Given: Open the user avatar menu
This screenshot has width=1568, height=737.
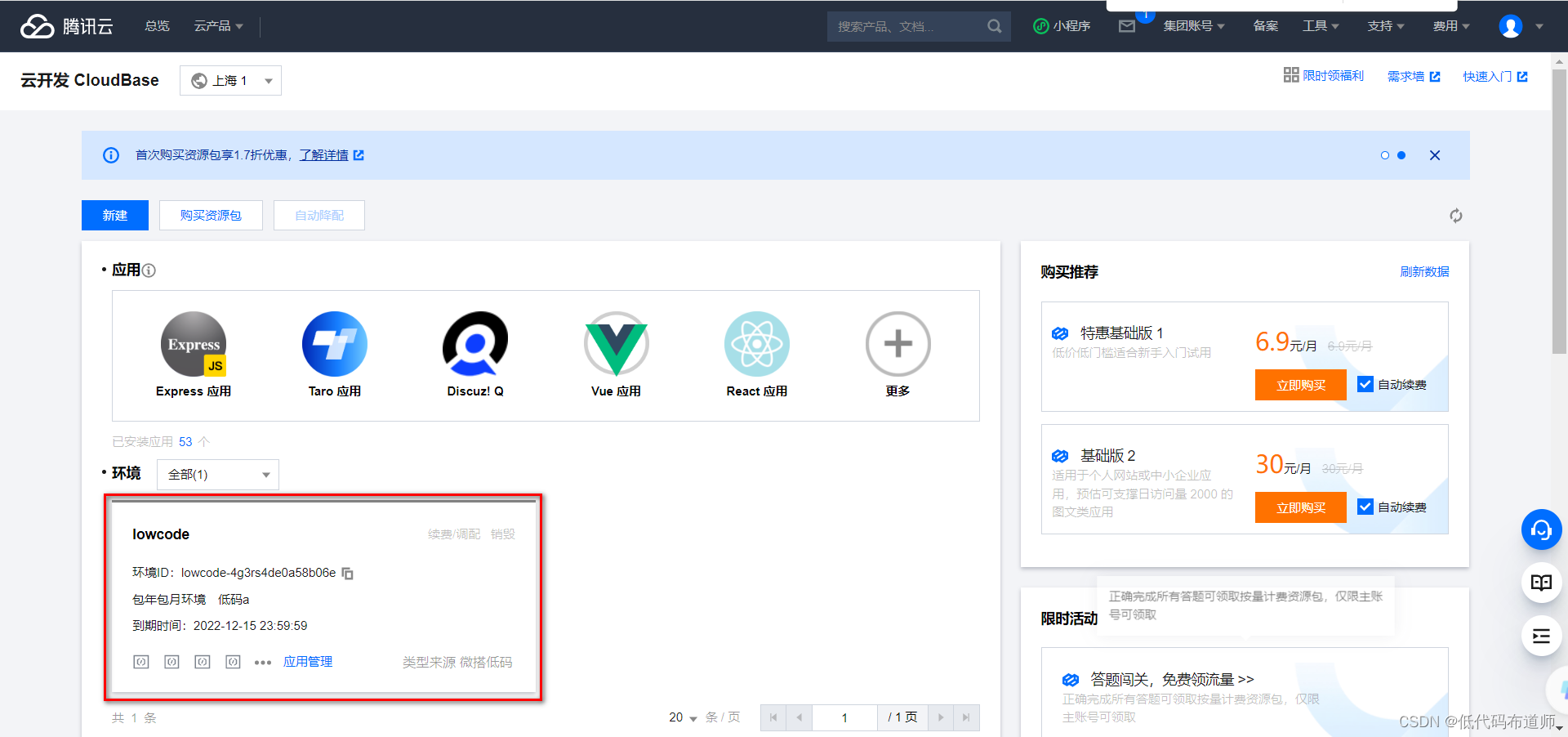Looking at the screenshot, I should click(1511, 26).
